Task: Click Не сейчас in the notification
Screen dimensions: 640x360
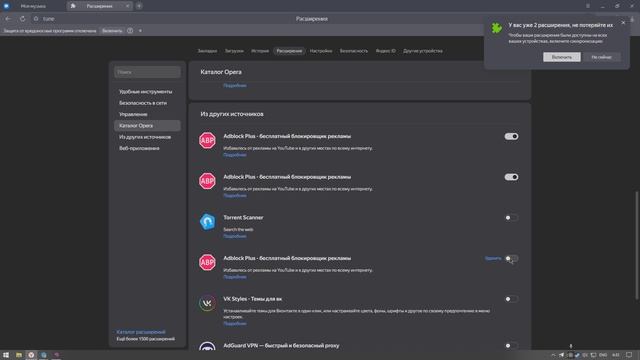Action: tap(602, 57)
